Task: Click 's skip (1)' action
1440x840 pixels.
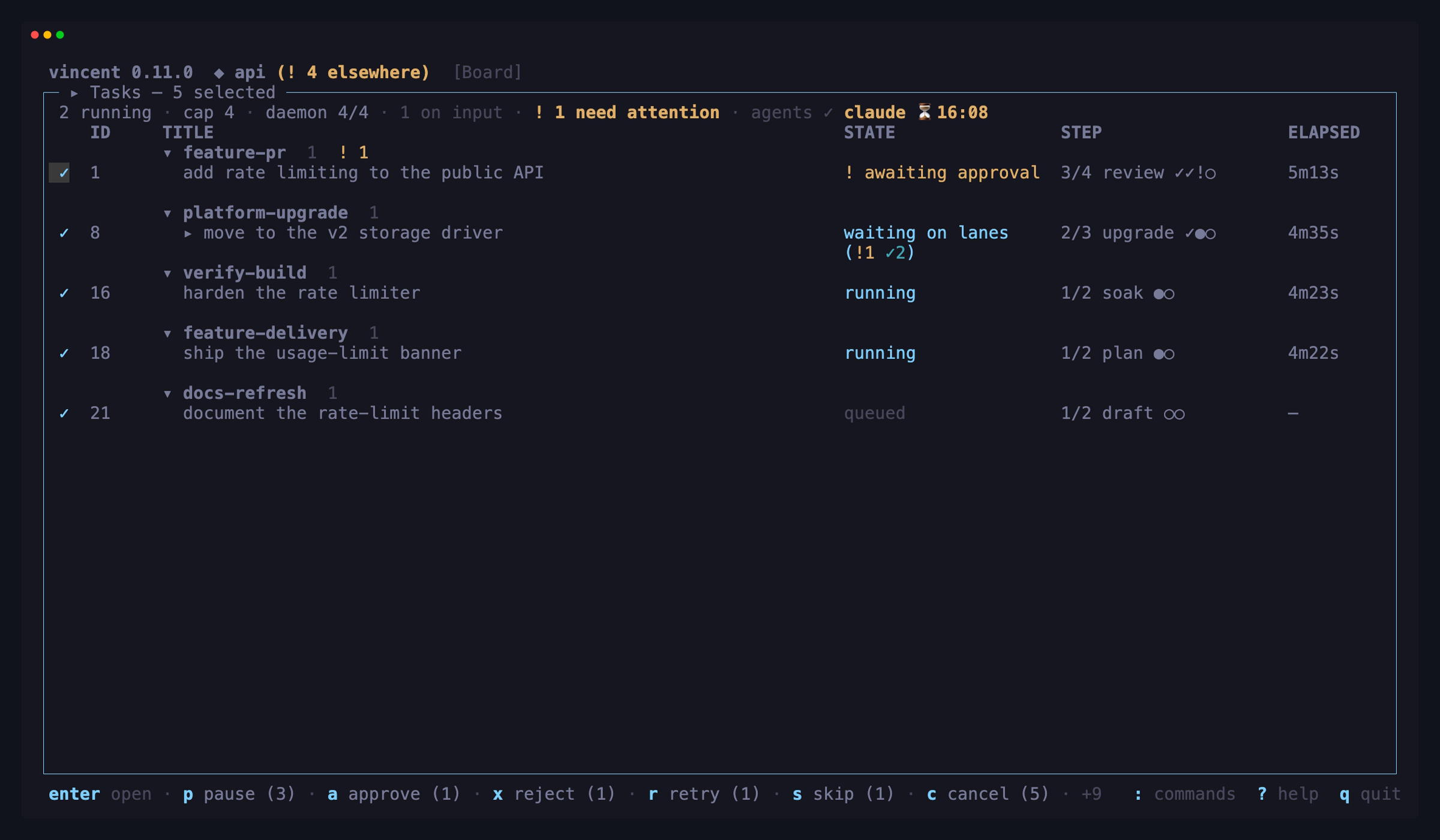Action: point(844,794)
